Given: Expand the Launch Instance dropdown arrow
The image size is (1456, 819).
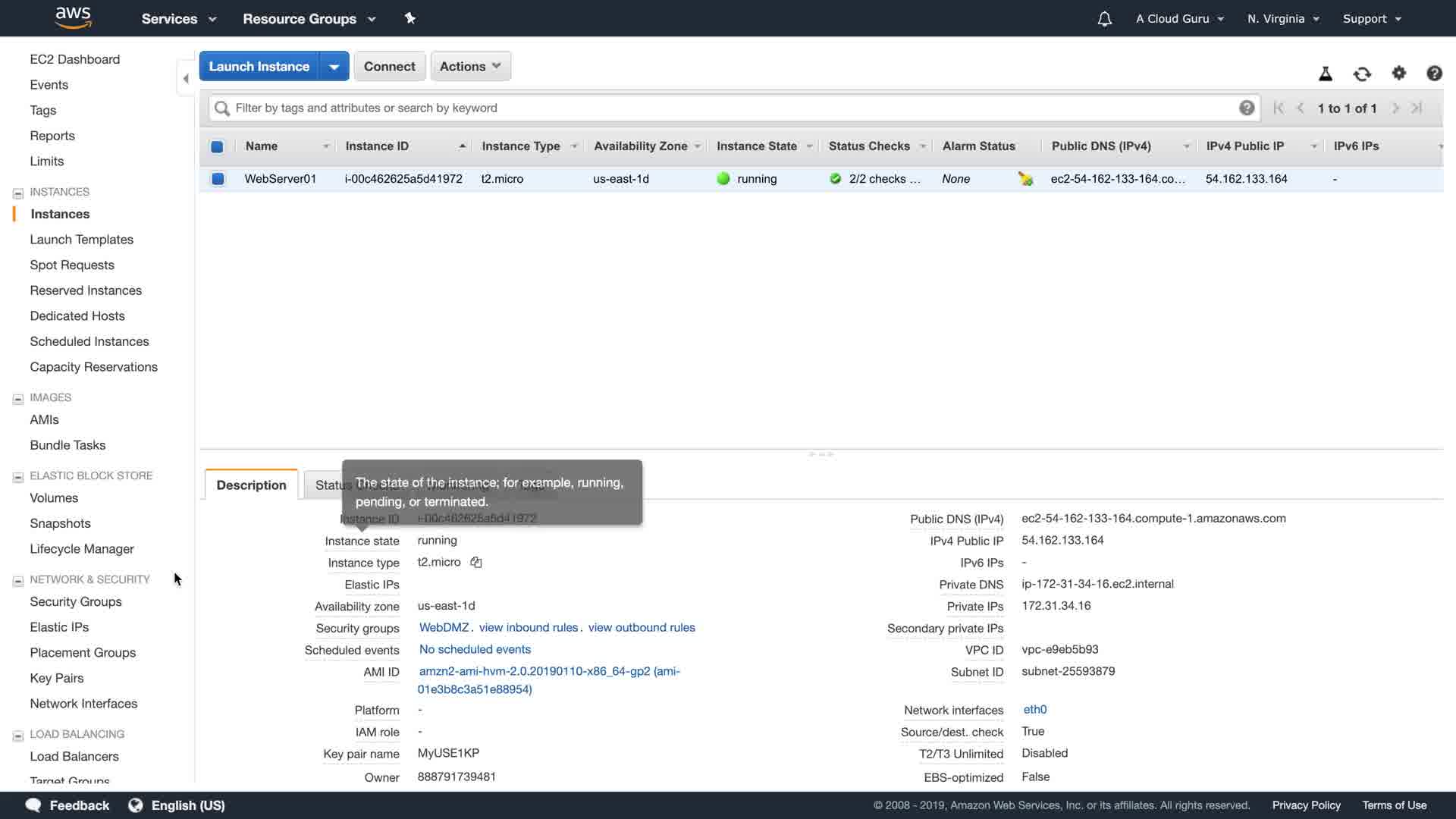Looking at the screenshot, I should [334, 67].
